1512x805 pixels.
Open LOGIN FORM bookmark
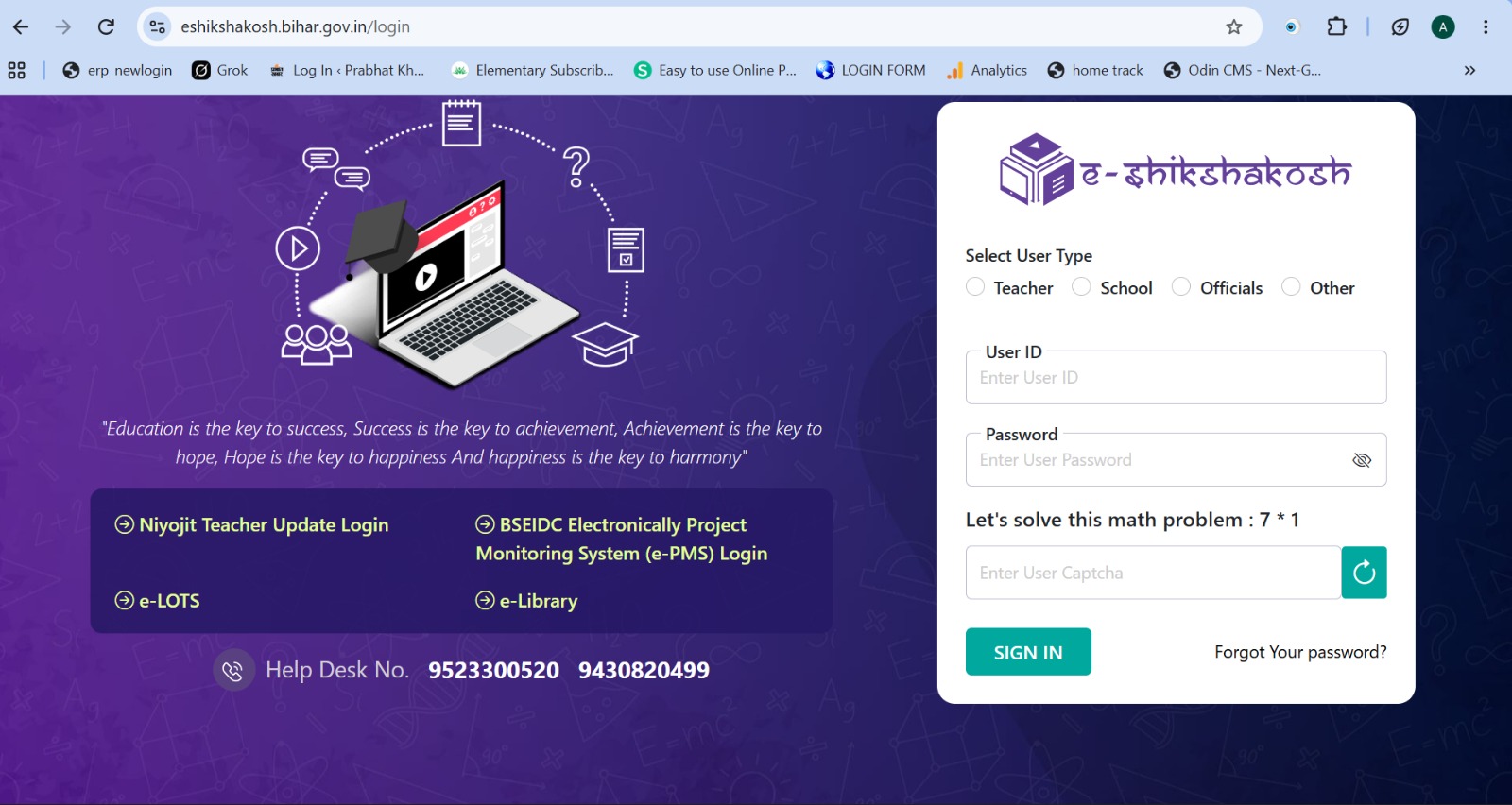(871, 70)
